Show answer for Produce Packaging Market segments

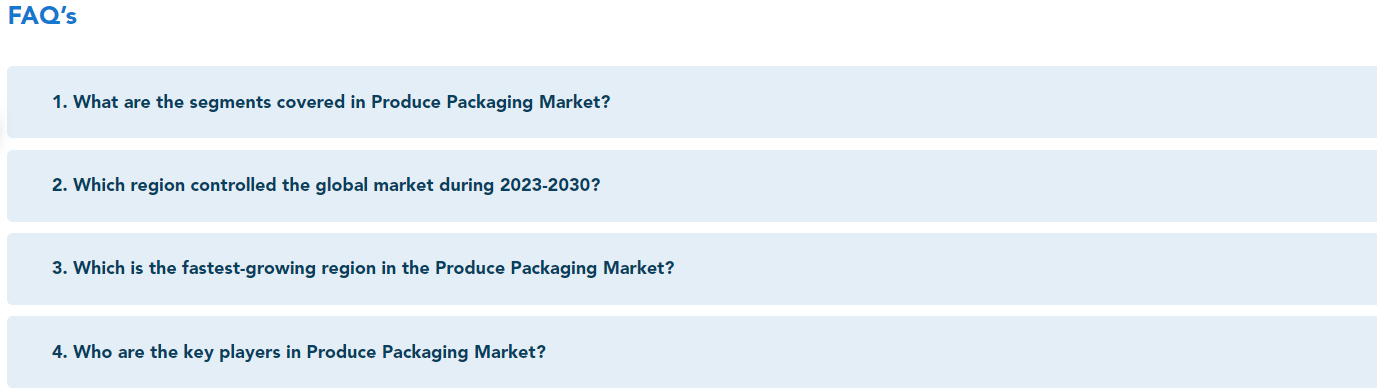(x=692, y=102)
